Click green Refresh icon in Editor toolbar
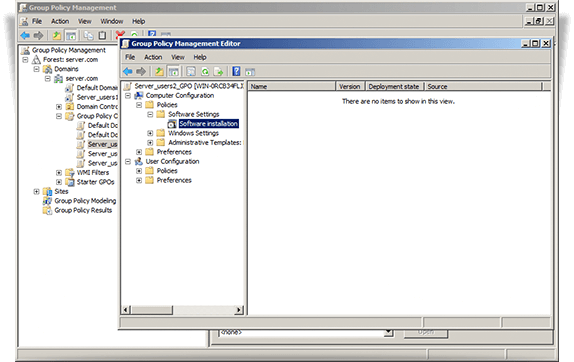574x362 pixels. pos(205,71)
